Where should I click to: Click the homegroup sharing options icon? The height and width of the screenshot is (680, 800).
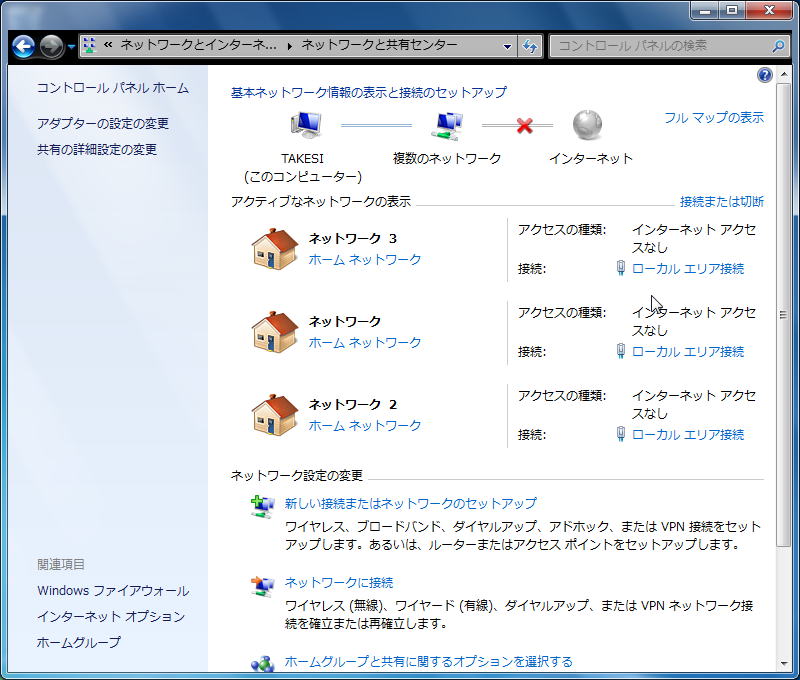(x=263, y=664)
